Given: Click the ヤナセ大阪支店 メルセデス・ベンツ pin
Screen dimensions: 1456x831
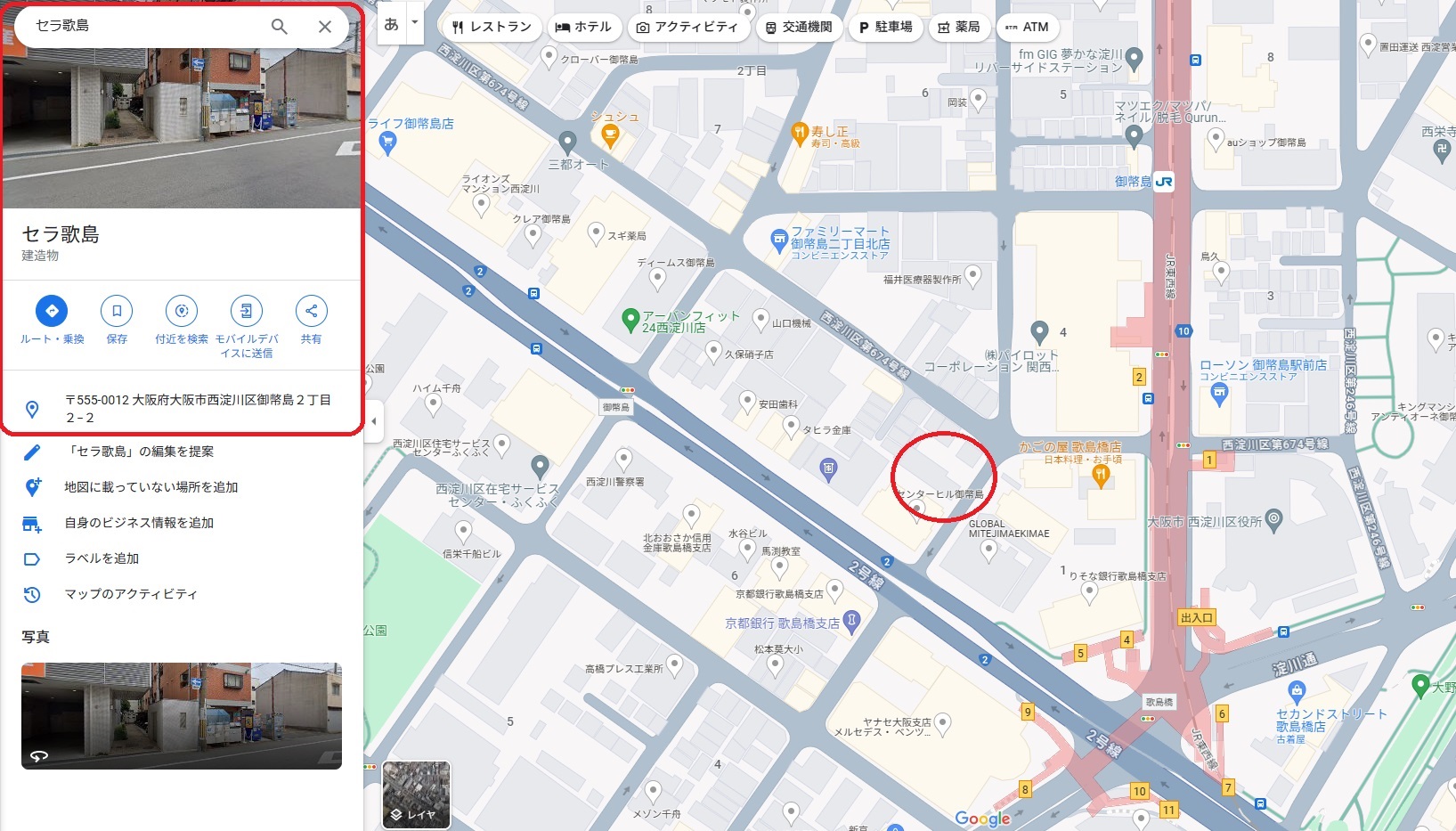Looking at the screenshot, I should pyautogui.click(x=943, y=723).
